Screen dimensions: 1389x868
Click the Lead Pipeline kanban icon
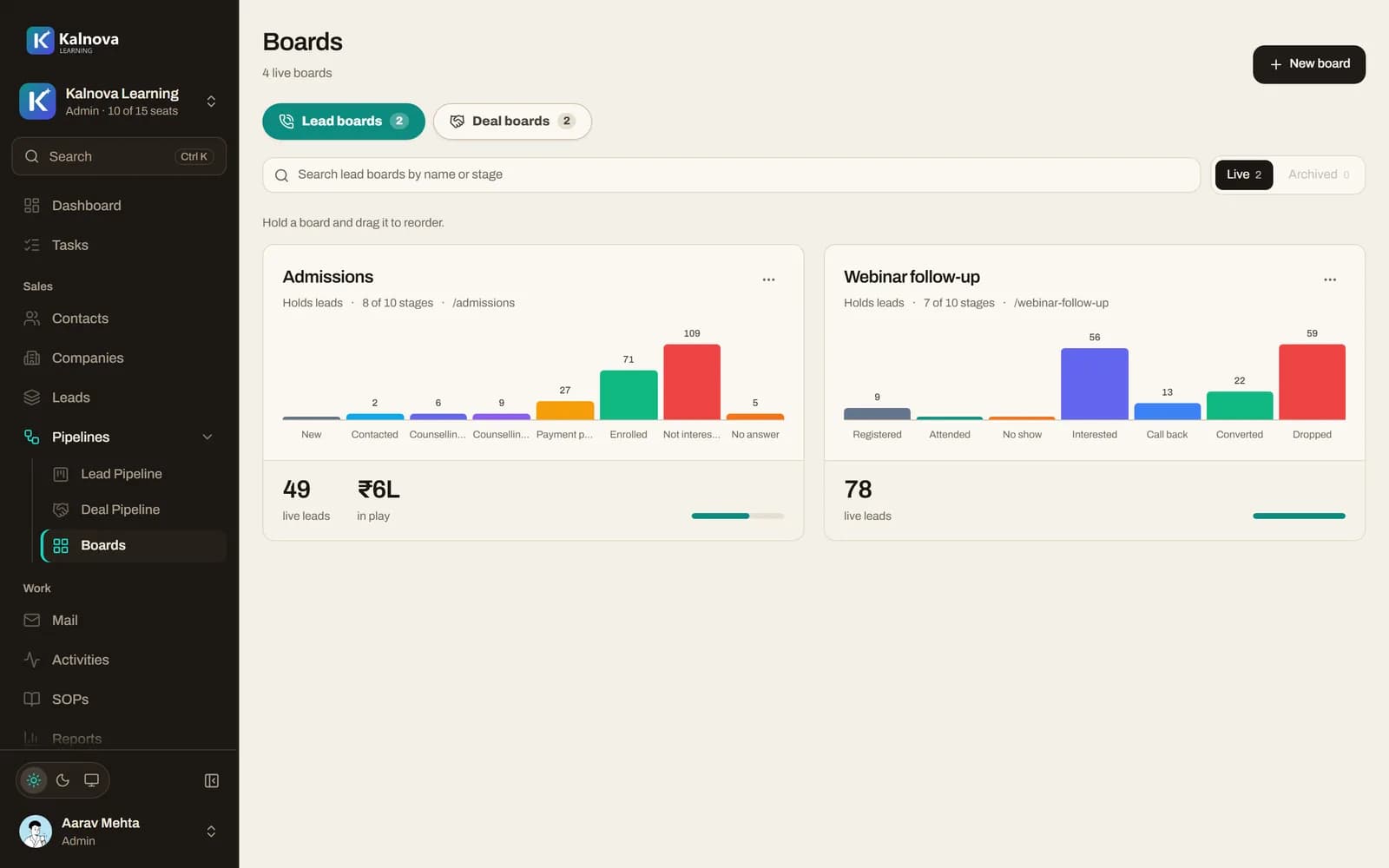pos(61,474)
